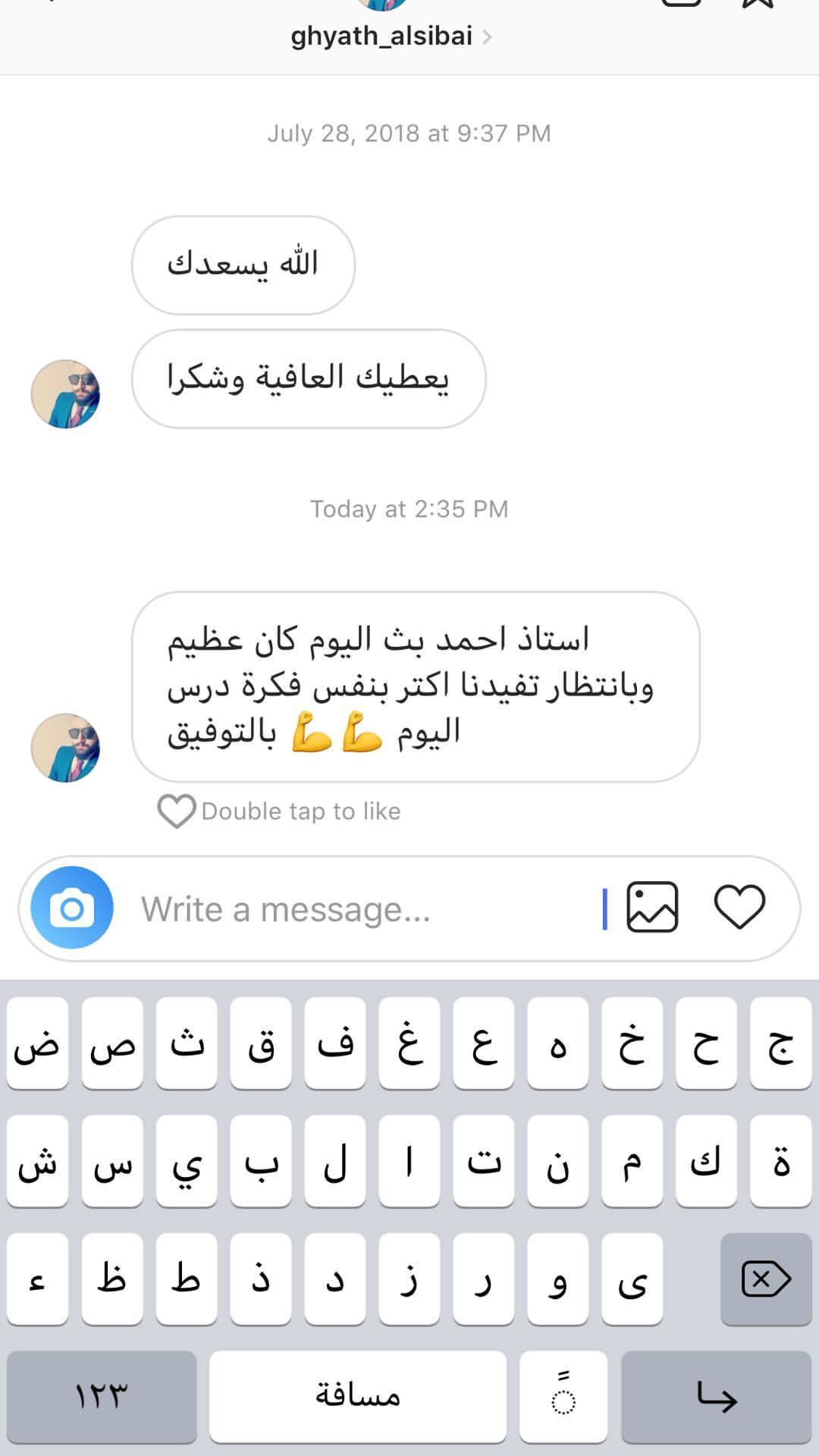Open the avatar beside يعطيك العافية message

[x=65, y=394]
